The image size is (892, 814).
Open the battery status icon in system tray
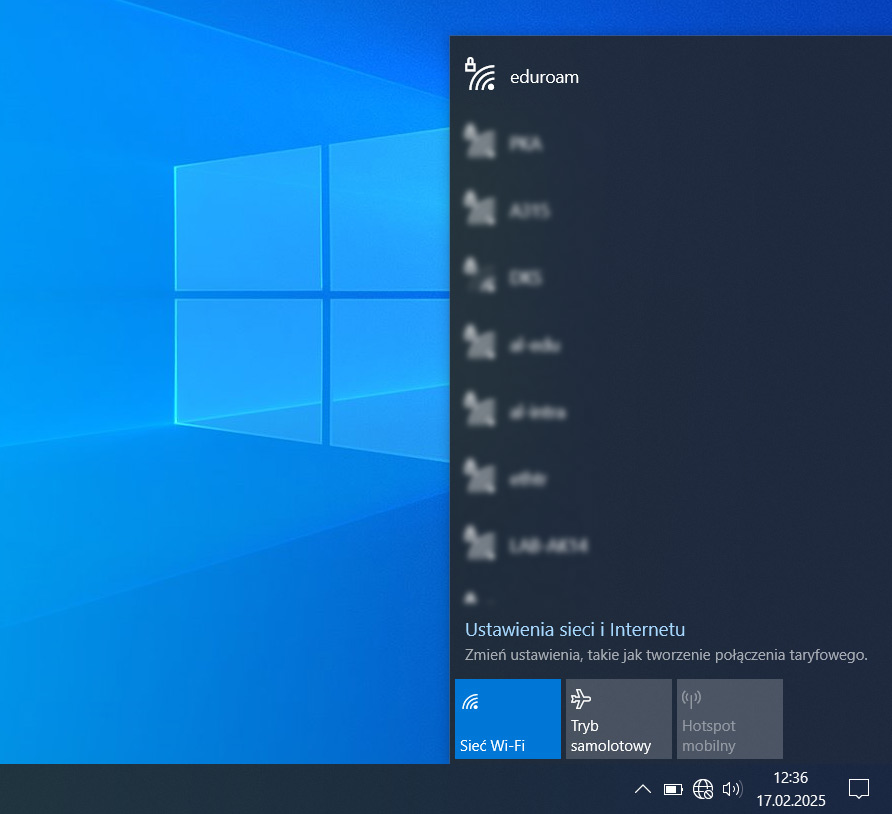pyautogui.click(x=673, y=789)
